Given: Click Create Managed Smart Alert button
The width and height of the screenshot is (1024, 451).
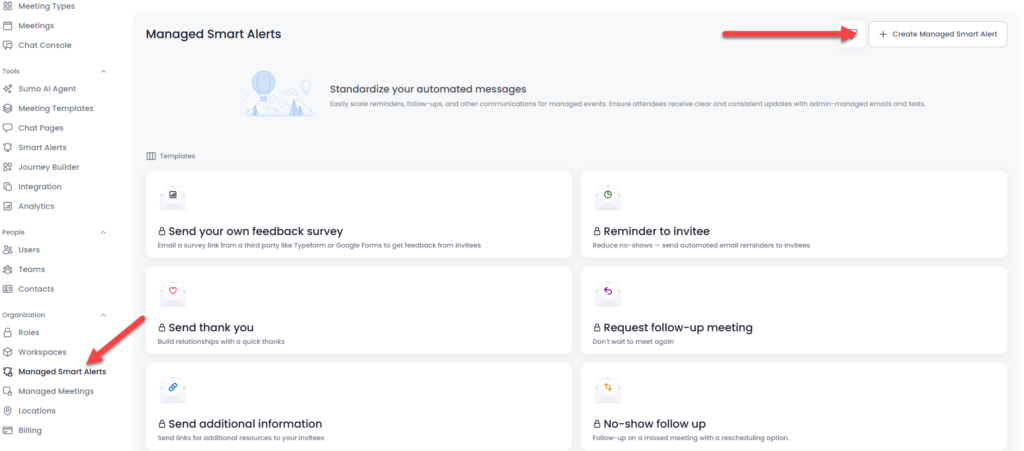Looking at the screenshot, I should (x=937, y=34).
